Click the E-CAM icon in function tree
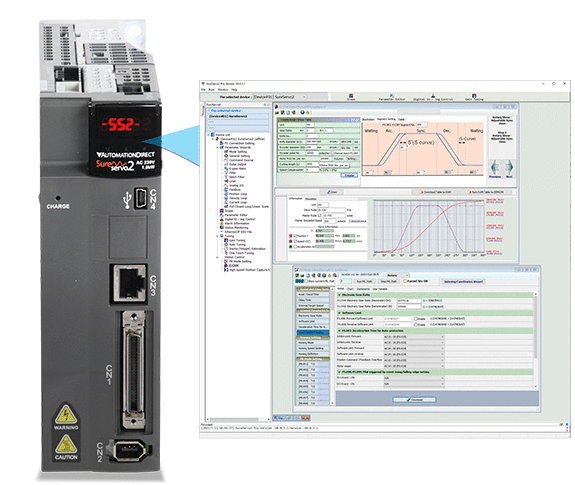The image size is (575, 485). point(226,266)
